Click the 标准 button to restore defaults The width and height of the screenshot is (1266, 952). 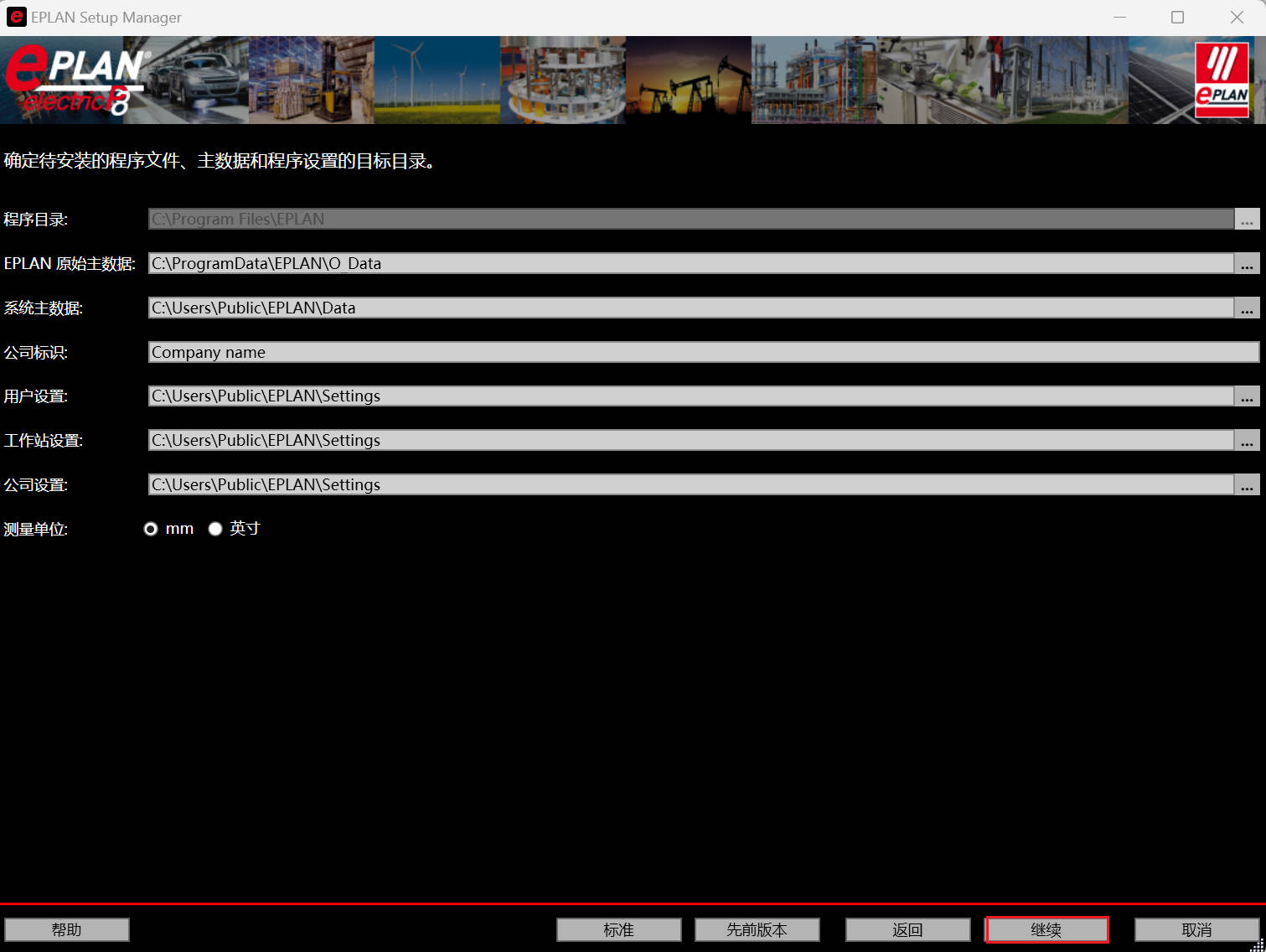tap(618, 929)
